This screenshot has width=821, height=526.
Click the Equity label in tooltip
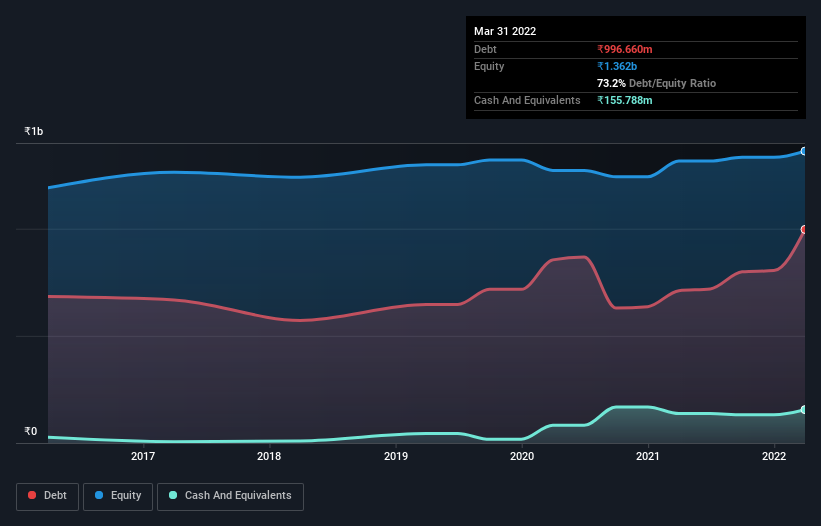click(489, 66)
